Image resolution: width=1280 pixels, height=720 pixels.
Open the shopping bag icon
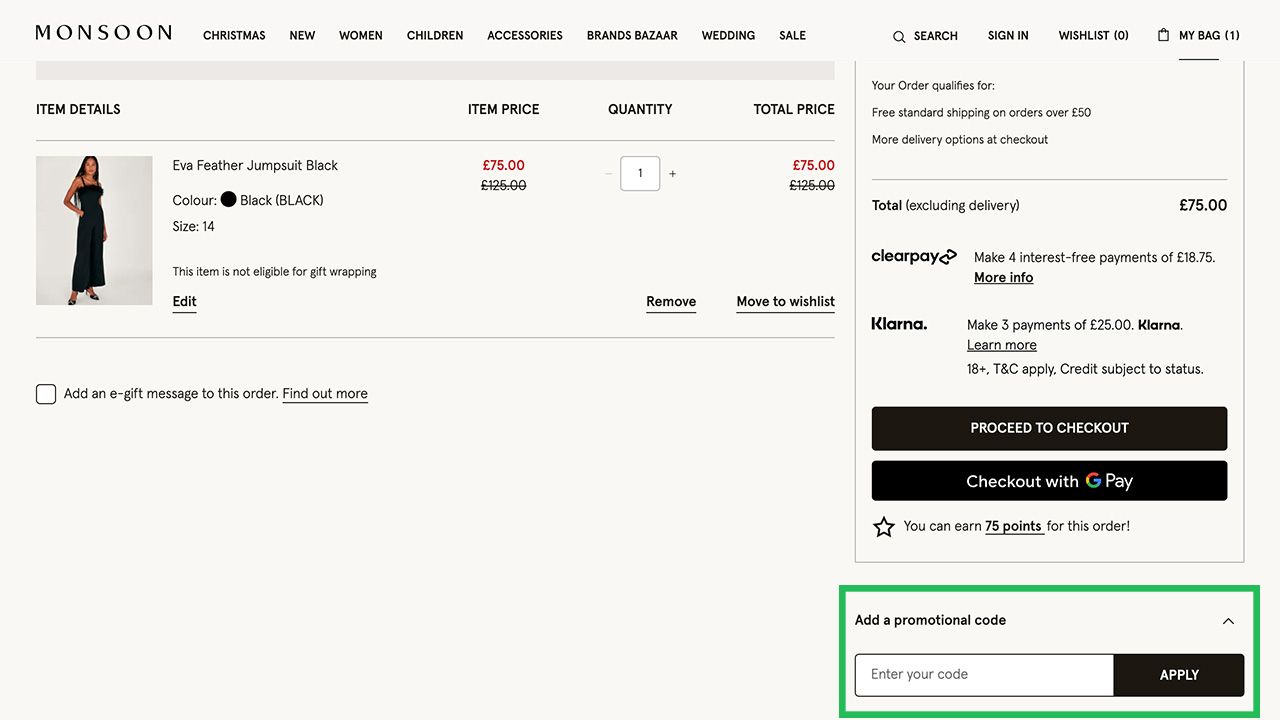(x=1163, y=35)
